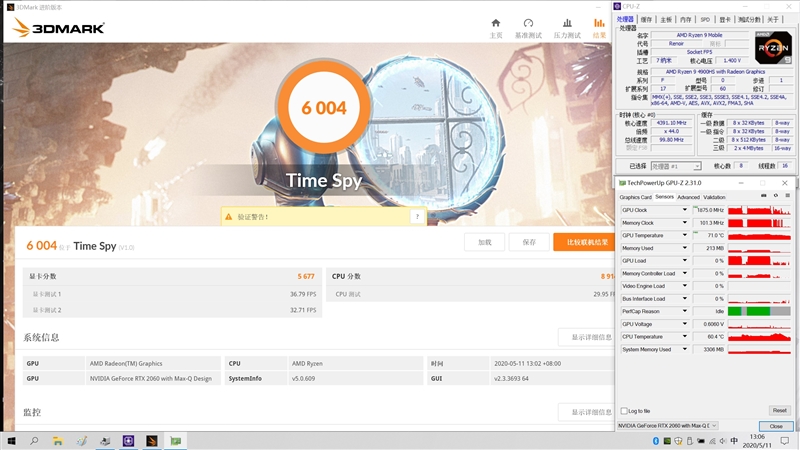Open taskbar search magnifier
This screenshot has height=450, width=800.
click(34, 441)
